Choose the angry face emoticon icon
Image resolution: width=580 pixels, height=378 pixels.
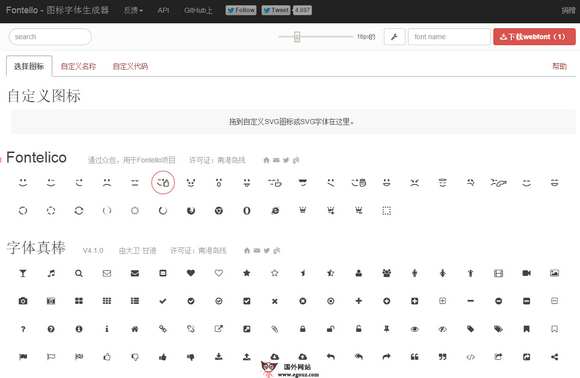[415, 182]
